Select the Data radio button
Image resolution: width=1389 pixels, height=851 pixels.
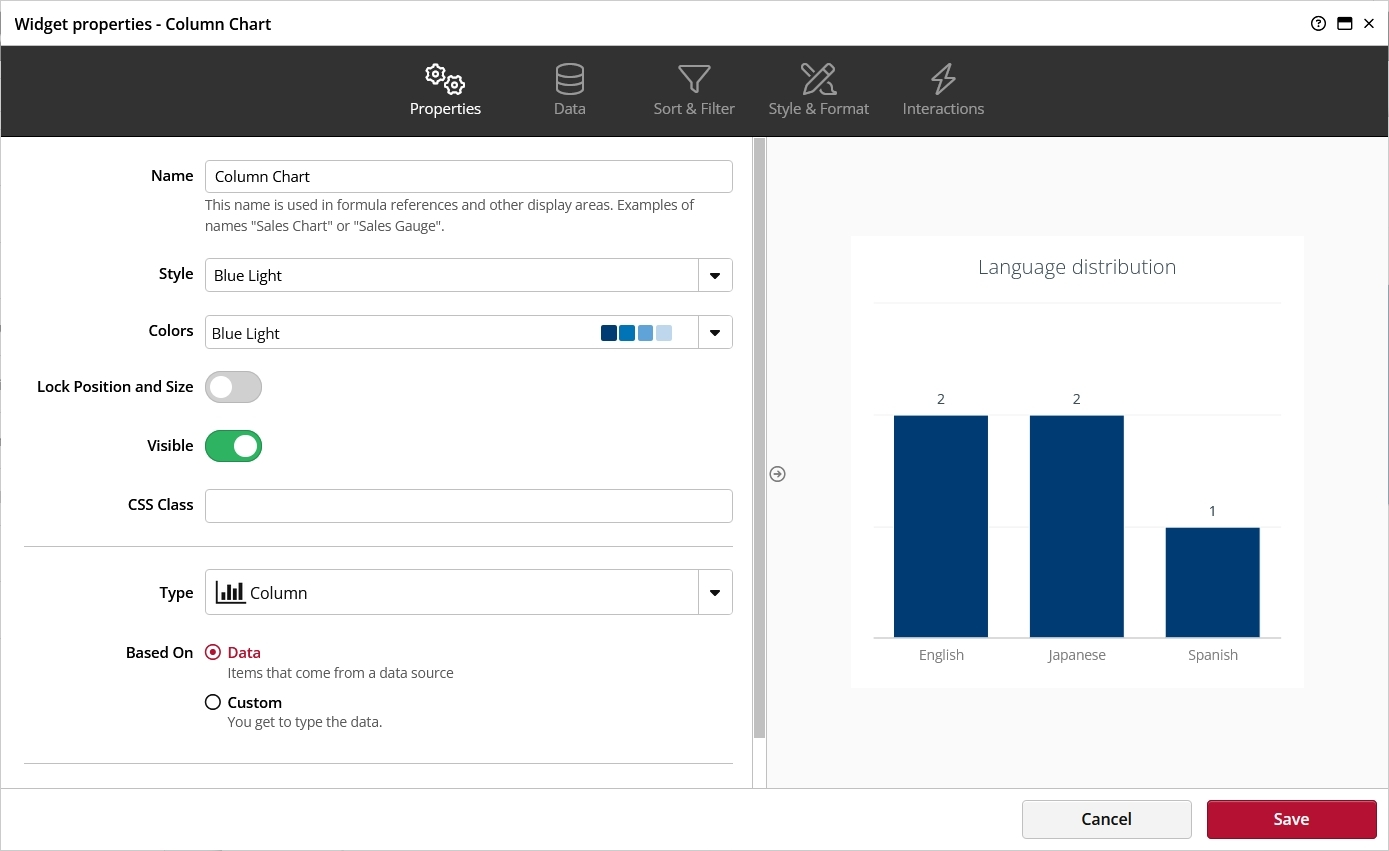(x=213, y=652)
